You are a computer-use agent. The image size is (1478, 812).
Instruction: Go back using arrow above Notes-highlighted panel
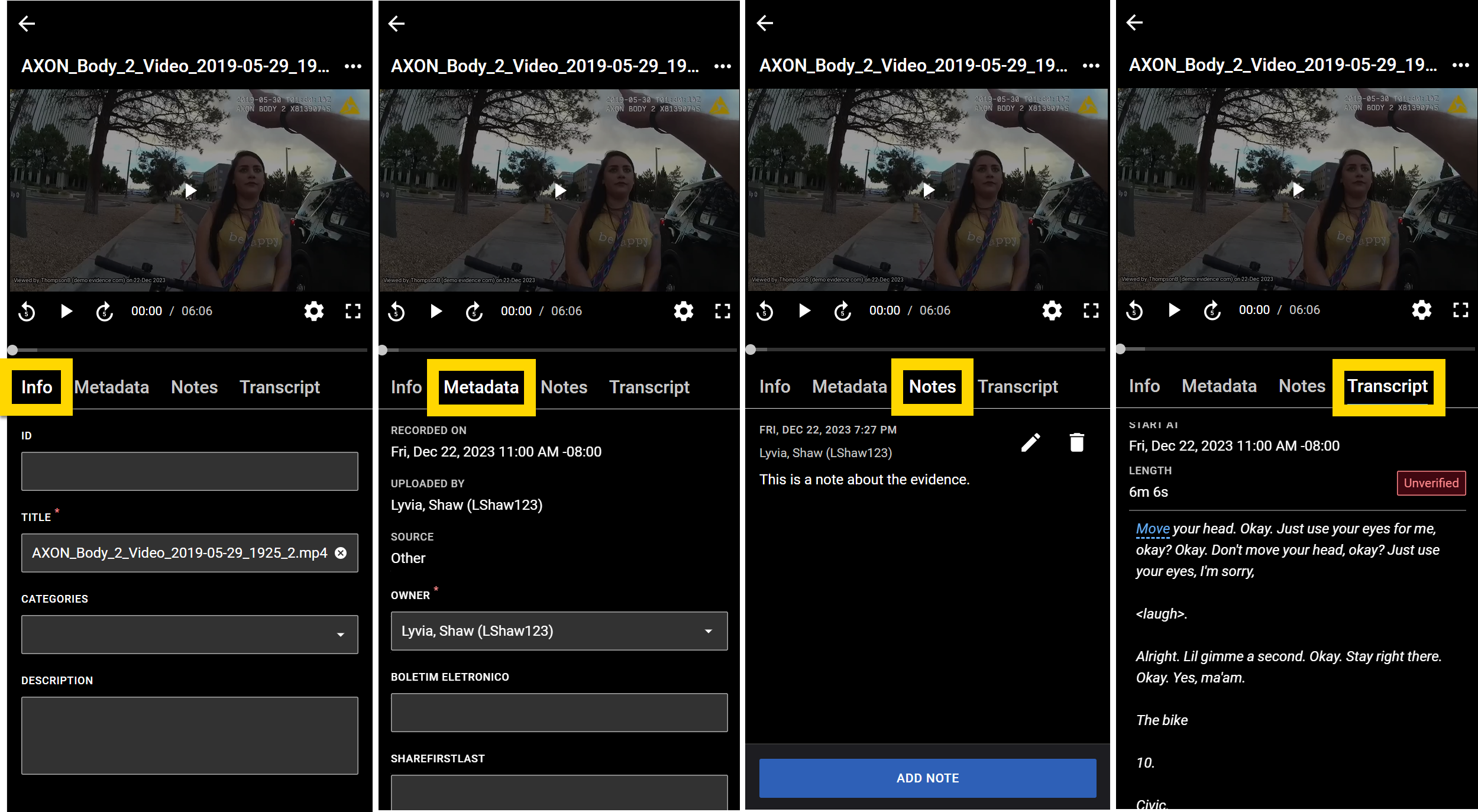[x=765, y=23]
